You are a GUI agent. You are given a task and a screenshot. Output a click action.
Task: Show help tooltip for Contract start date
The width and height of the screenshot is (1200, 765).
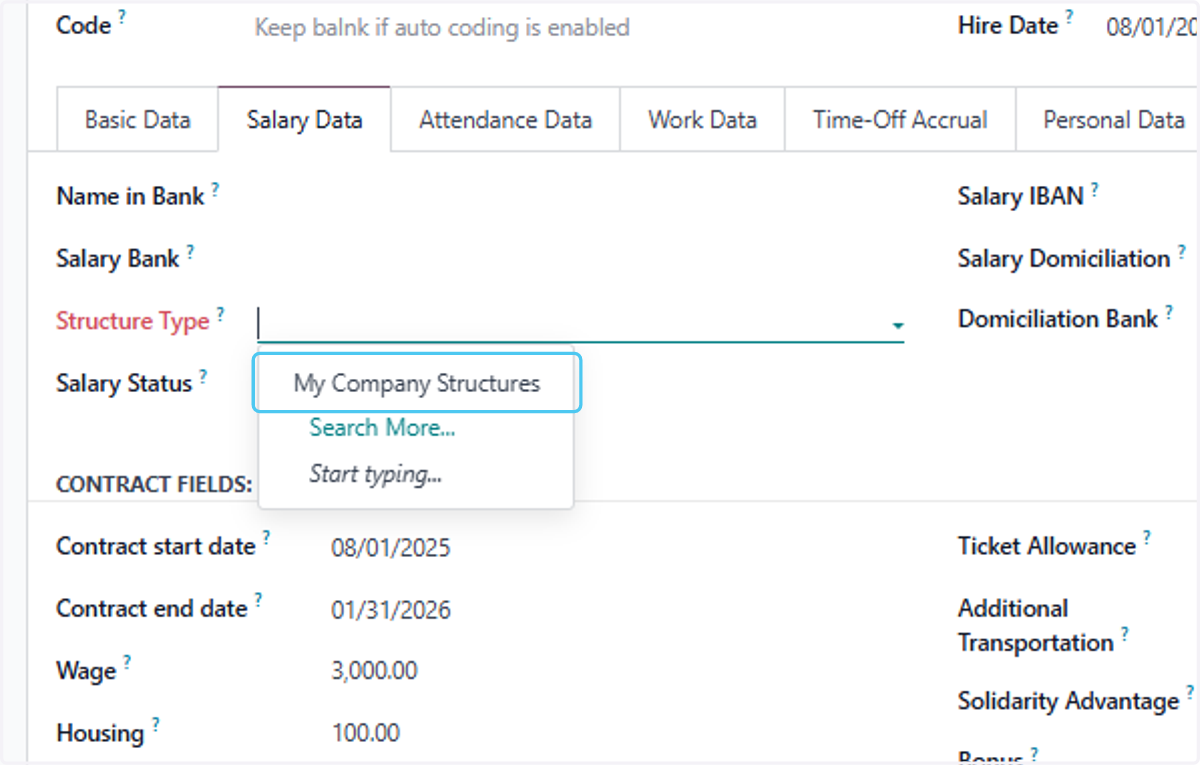click(266, 538)
